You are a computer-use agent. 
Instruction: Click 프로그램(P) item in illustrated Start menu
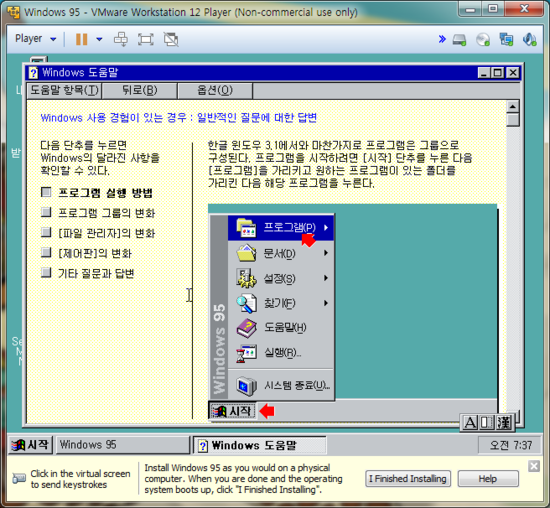pos(281,228)
